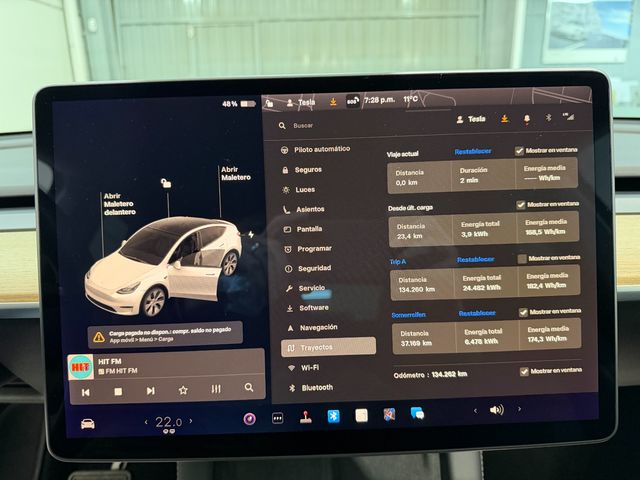The width and height of the screenshot is (640, 480).
Task: Tap the SOS dashcam icon on status bar
Action: (x=353, y=101)
